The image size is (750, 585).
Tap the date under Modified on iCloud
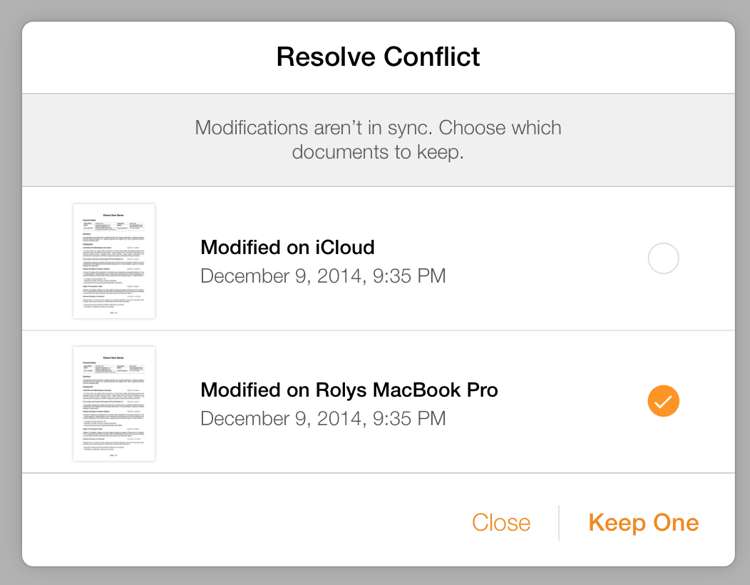(x=323, y=276)
